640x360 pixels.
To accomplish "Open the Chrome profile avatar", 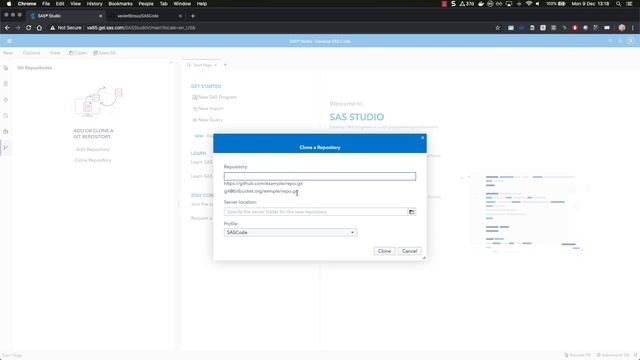I will pos(622,28).
